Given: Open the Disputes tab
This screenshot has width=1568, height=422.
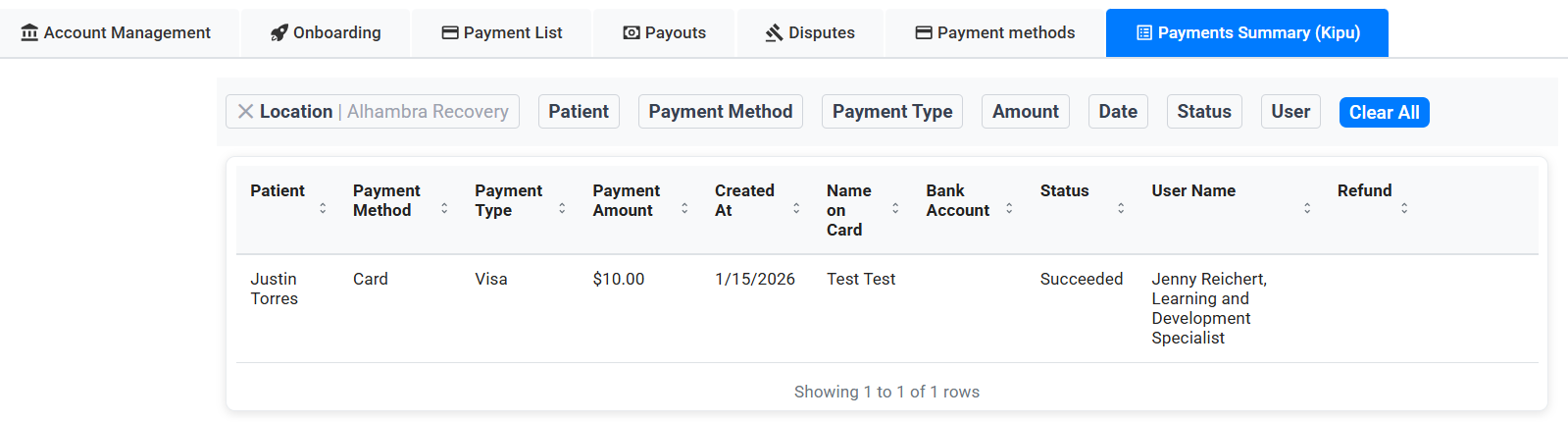Looking at the screenshot, I should point(810,33).
